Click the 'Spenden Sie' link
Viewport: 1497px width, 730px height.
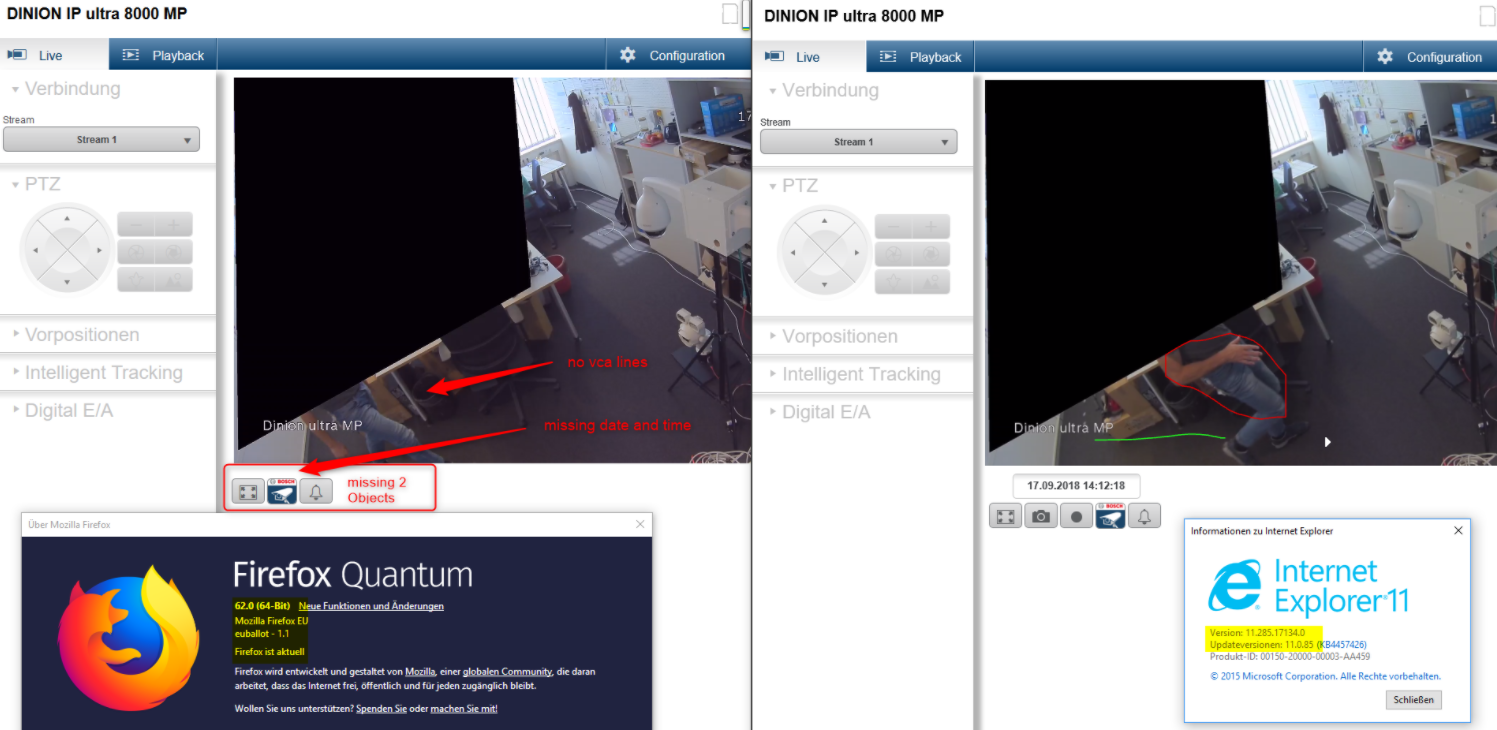[x=381, y=709]
